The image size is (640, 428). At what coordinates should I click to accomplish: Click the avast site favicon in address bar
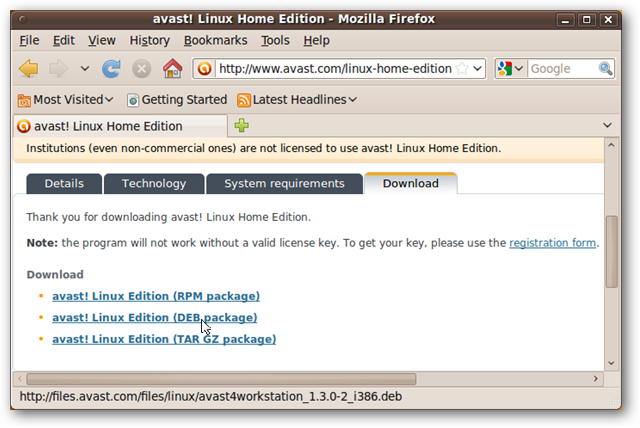coord(204,69)
